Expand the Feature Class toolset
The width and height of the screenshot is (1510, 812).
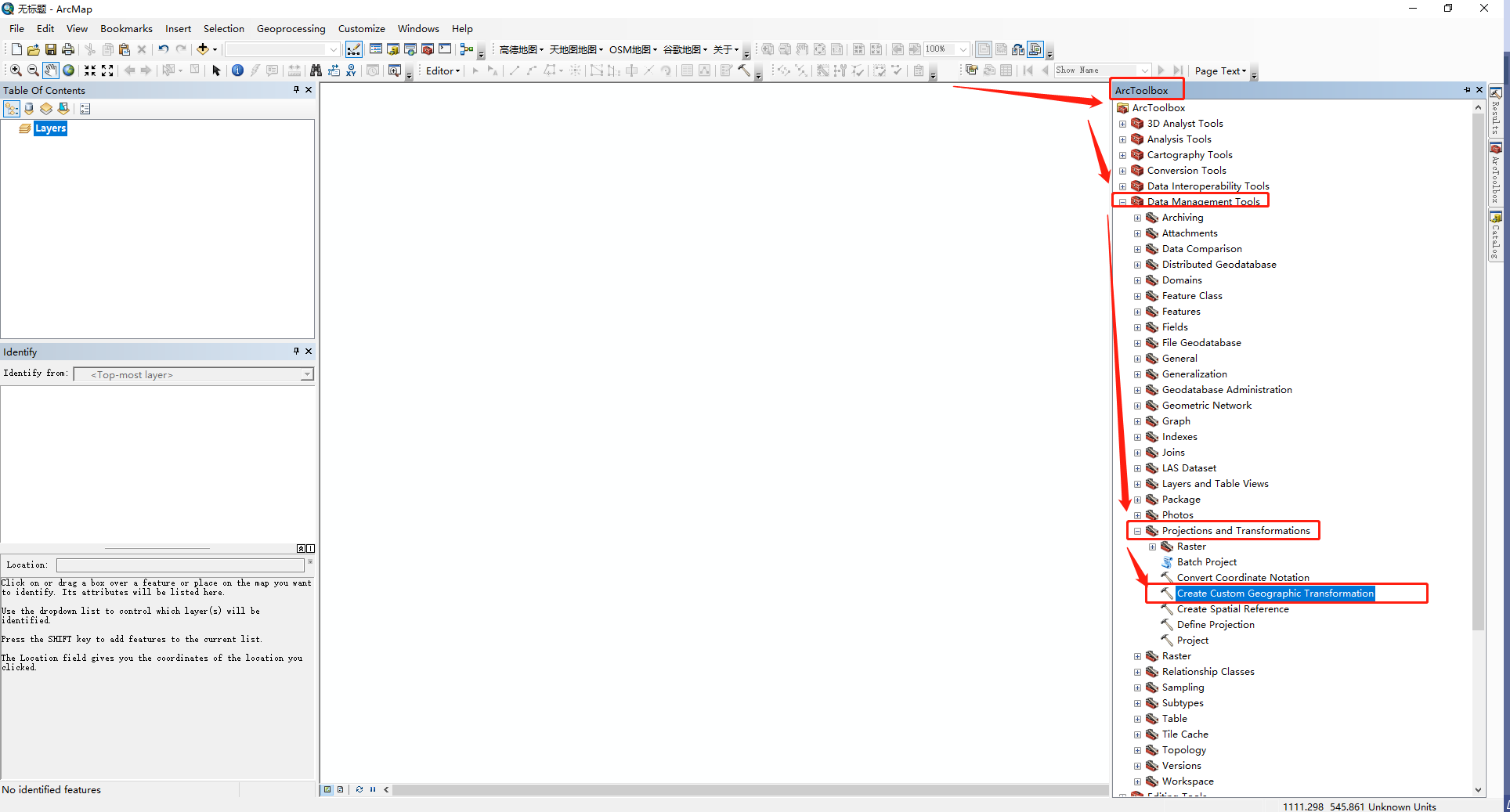point(1137,296)
